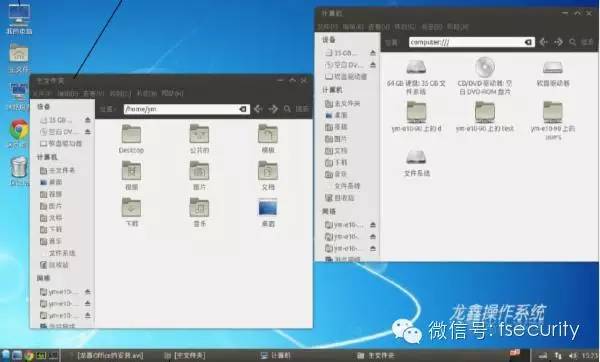Go back in the computer:/// window toolbar

tap(543, 42)
